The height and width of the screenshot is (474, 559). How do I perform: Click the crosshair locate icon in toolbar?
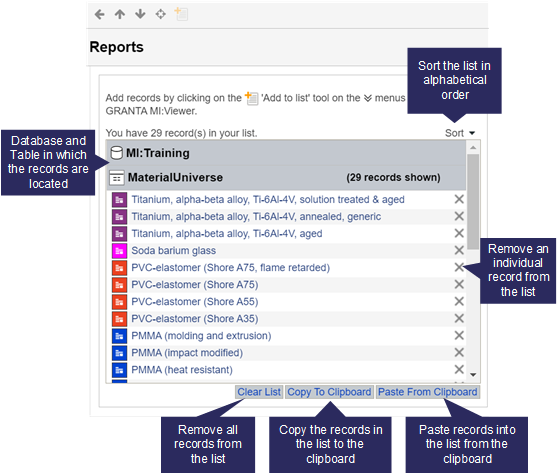[x=160, y=14]
